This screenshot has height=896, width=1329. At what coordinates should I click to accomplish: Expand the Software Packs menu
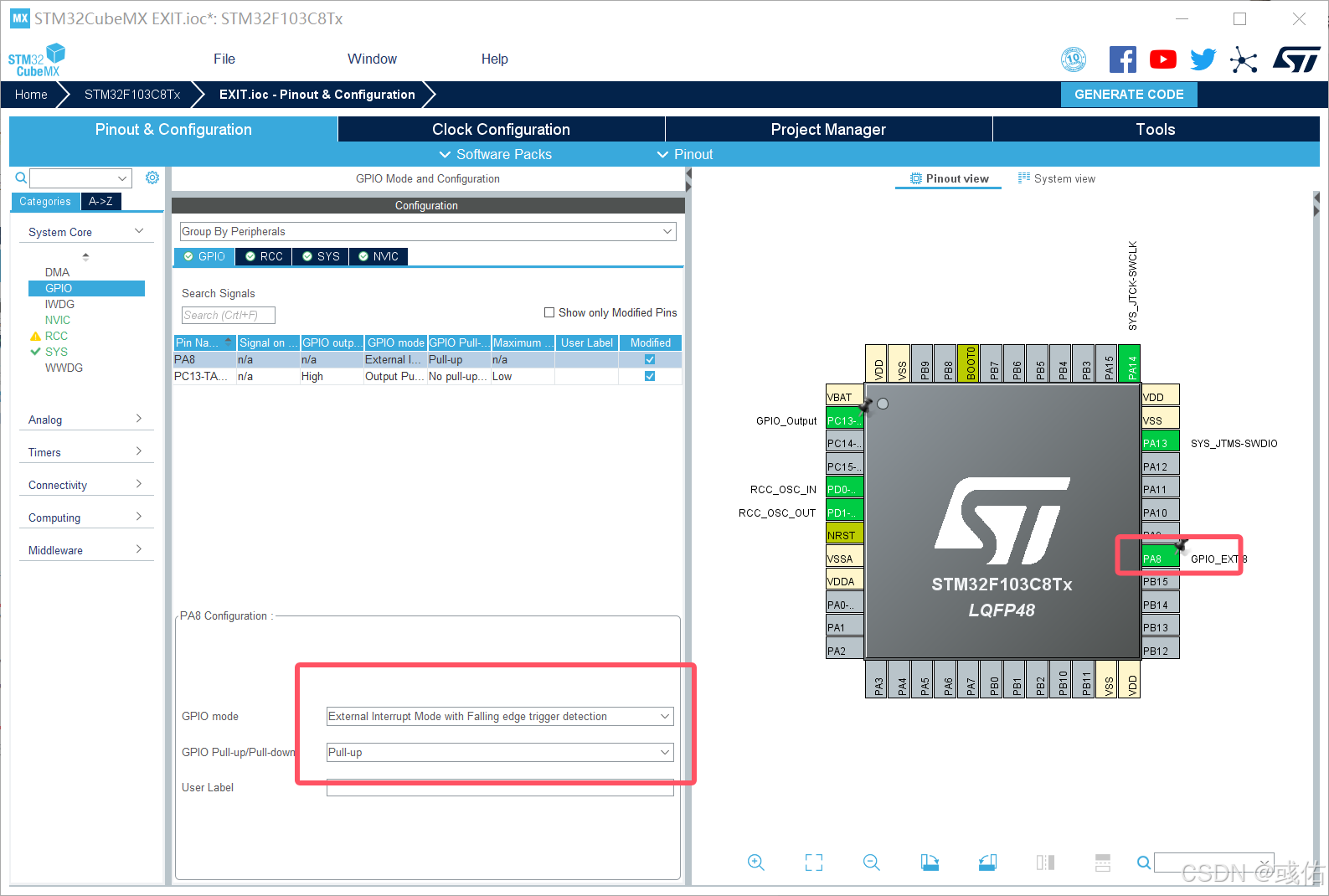coord(496,154)
